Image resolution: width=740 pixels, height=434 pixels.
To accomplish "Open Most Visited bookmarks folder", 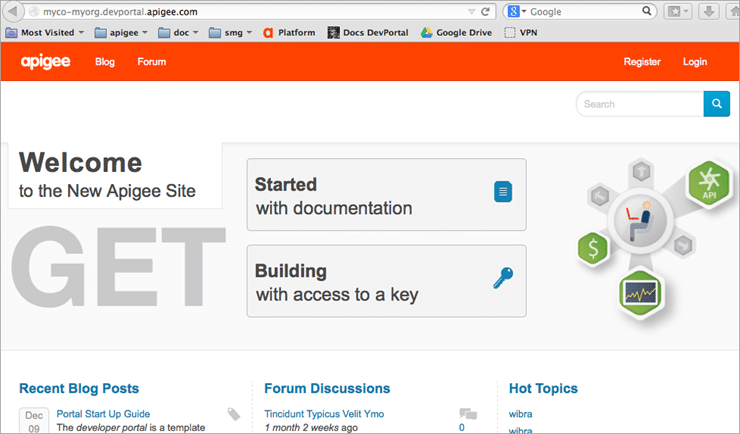I will [x=44, y=33].
